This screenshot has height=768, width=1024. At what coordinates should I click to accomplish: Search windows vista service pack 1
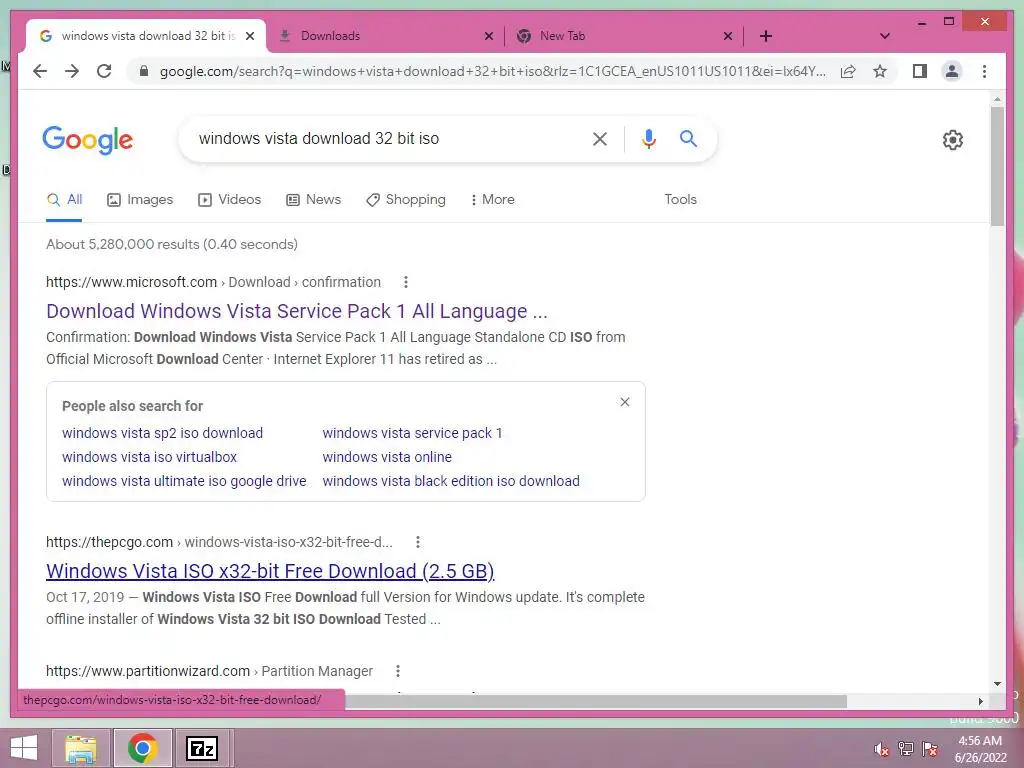point(412,433)
